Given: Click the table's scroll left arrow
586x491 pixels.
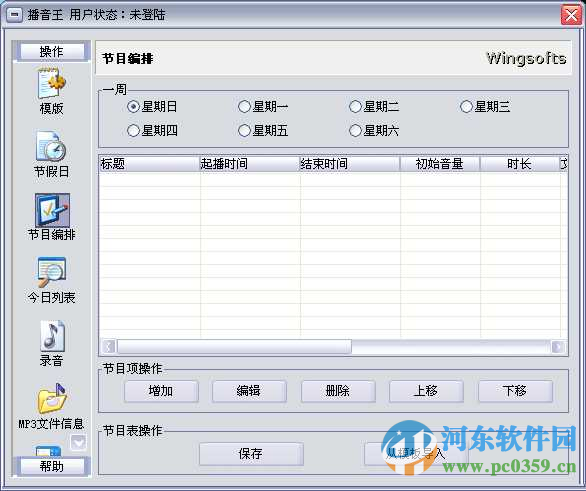Looking at the screenshot, I should click(x=109, y=347).
